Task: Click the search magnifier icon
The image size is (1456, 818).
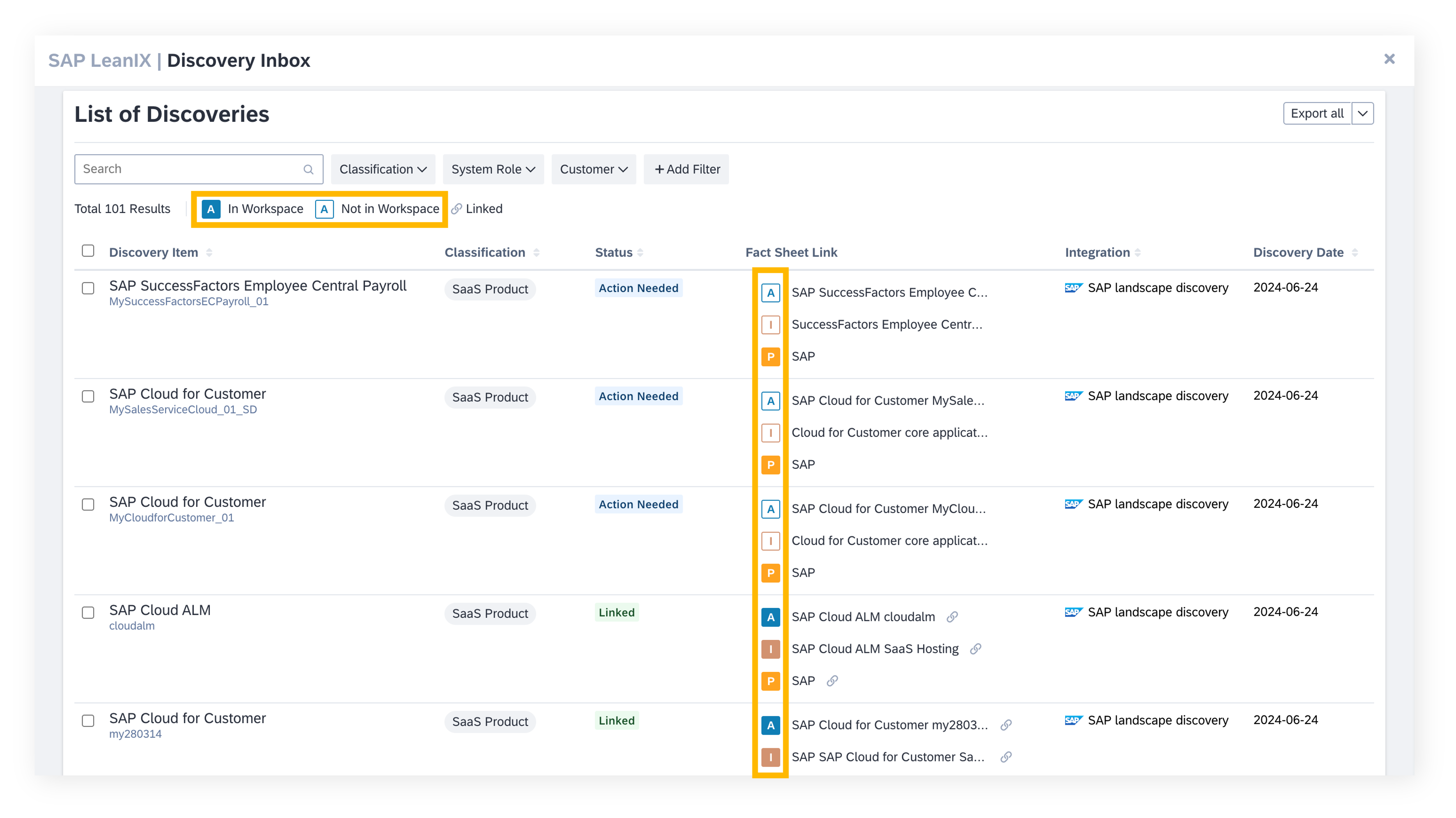Action: pyautogui.click(x=309, y=170)
